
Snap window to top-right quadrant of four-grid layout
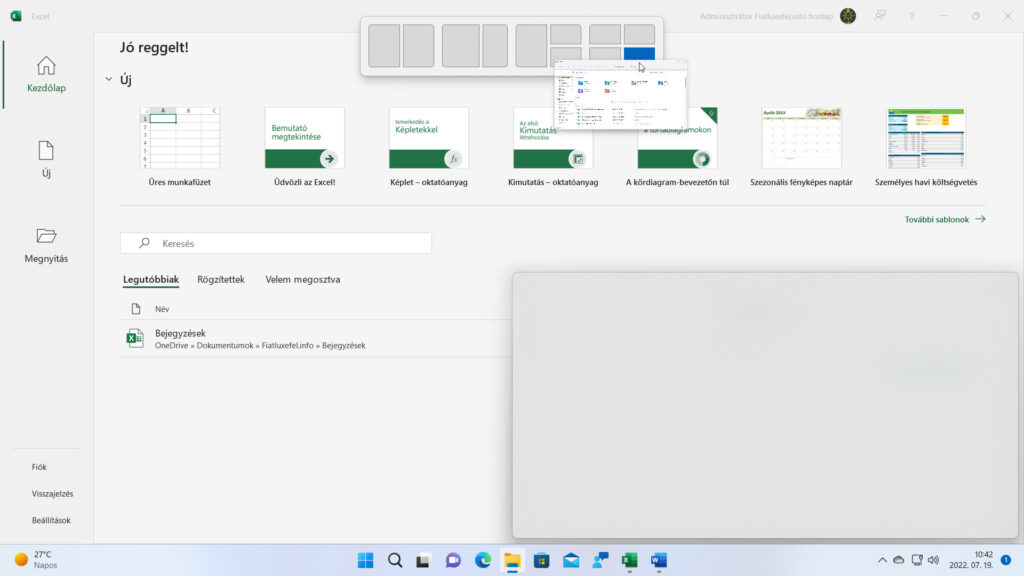pyautogui.click(x=639, y=34)
